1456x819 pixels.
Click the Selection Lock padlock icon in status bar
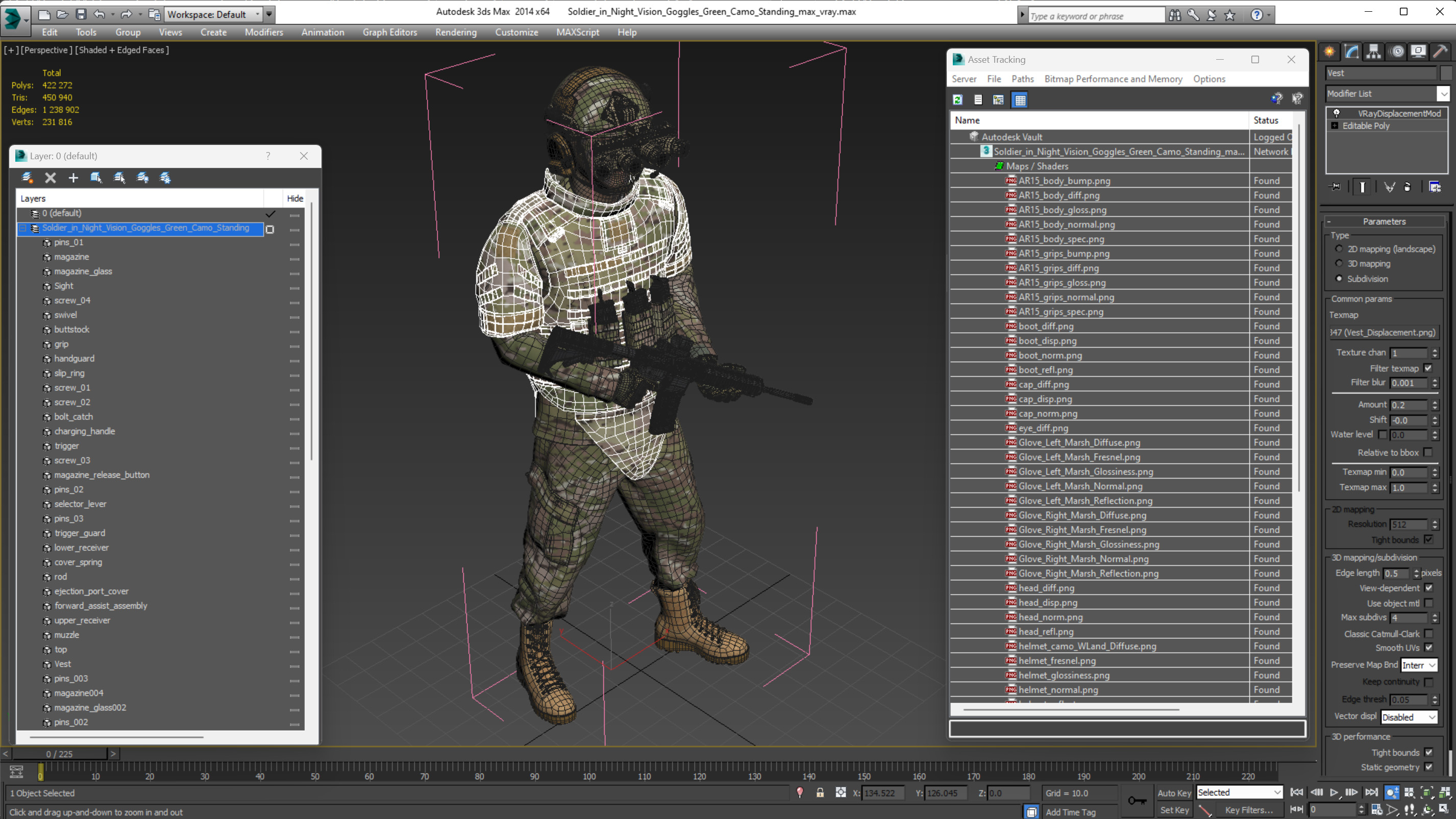820,792
